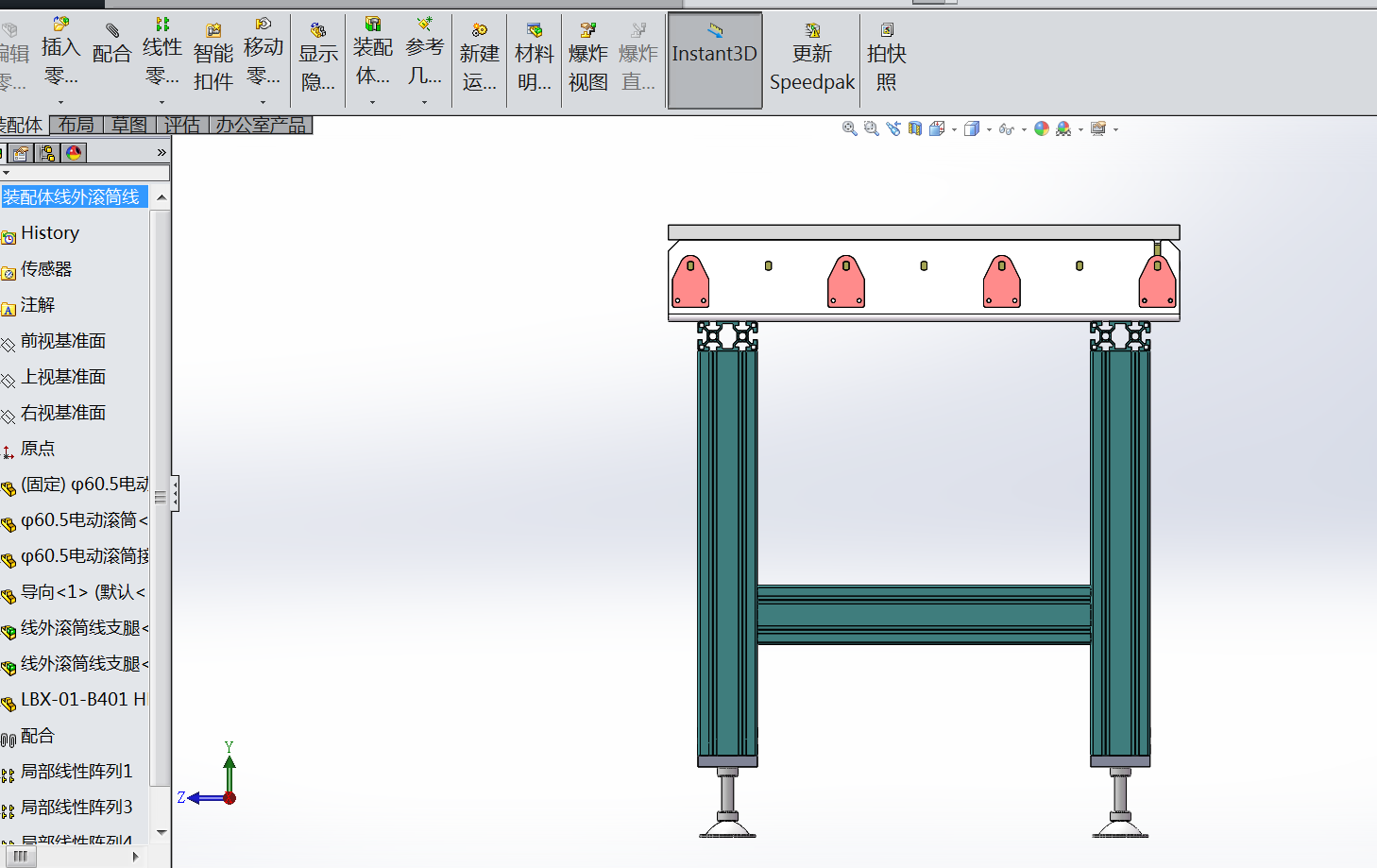Toggle the Instant3D button
The image size is (1377, 868).
pyautogui.click(x=715, y=60)
